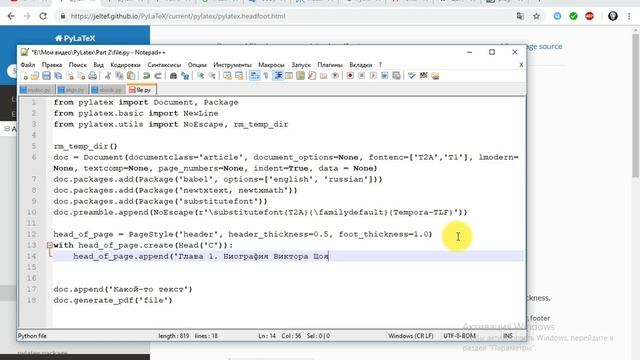
Task: Paste clipboard toolbar icon
Action: (131, 76)
